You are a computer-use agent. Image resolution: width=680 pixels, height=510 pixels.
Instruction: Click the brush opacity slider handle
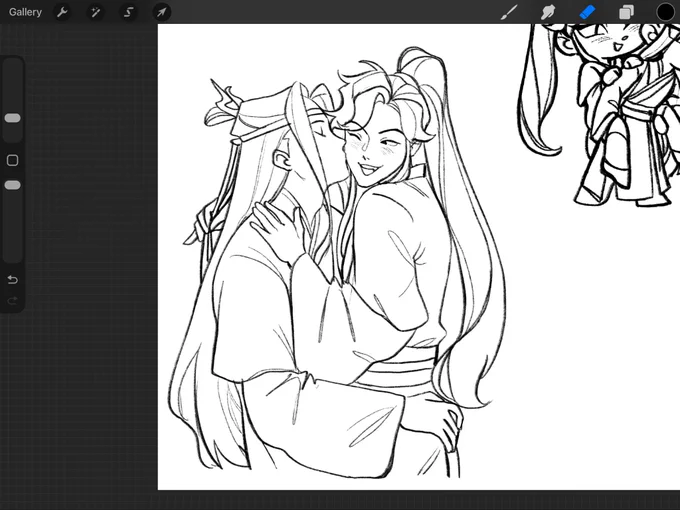pyautogui.click(x=12, y=185)
